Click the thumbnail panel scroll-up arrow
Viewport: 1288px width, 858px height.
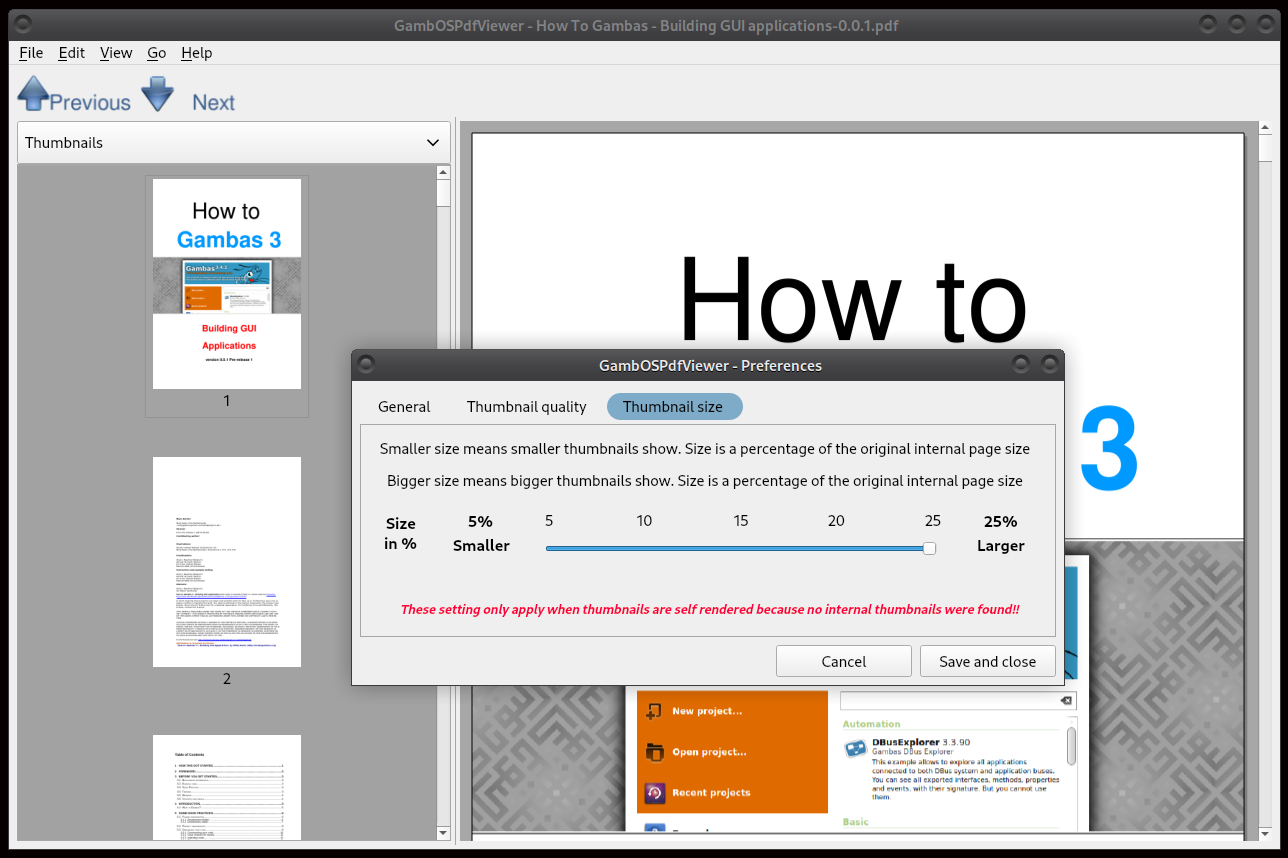tap(443, 173)
